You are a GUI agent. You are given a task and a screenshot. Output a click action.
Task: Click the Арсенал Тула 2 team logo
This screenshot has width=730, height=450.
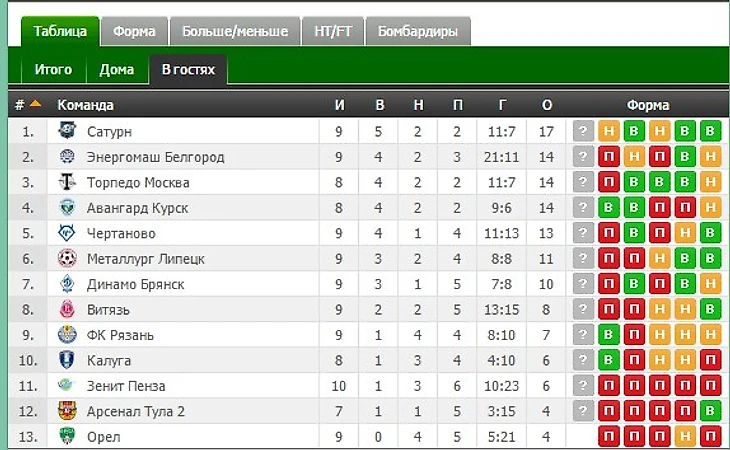[67, 411]
